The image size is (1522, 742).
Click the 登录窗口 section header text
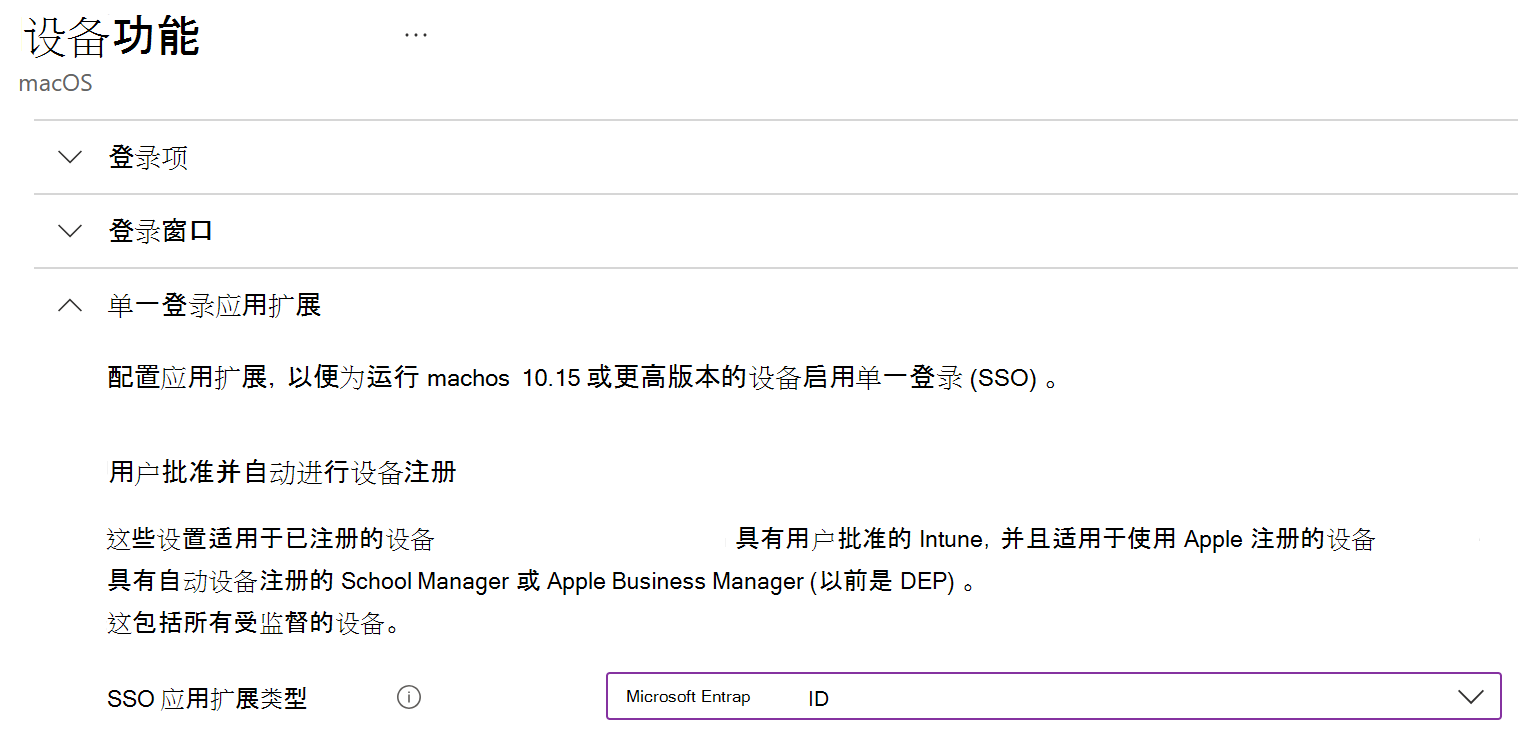(x=160, y=231)
